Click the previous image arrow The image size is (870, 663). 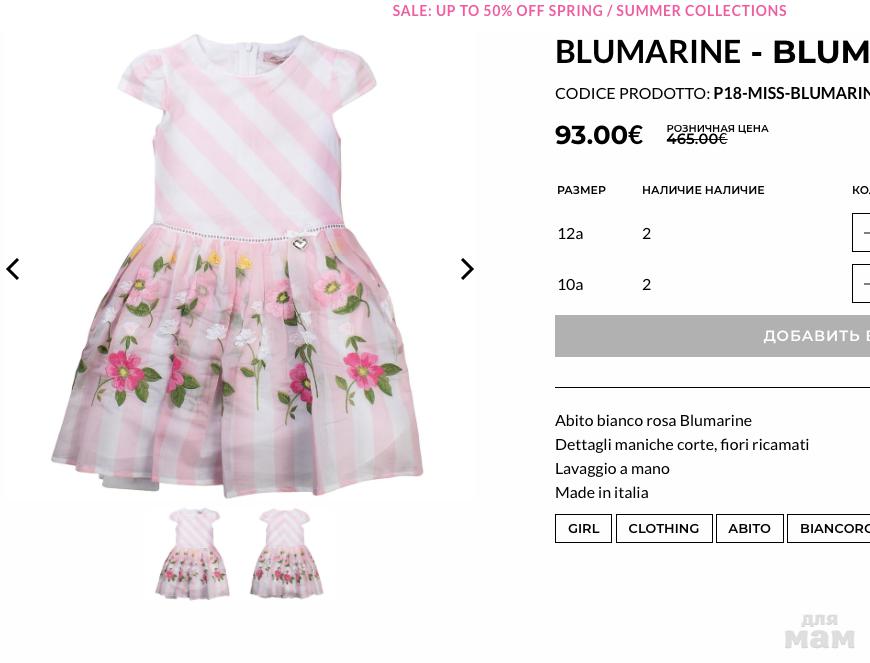[x=13, y=269]
